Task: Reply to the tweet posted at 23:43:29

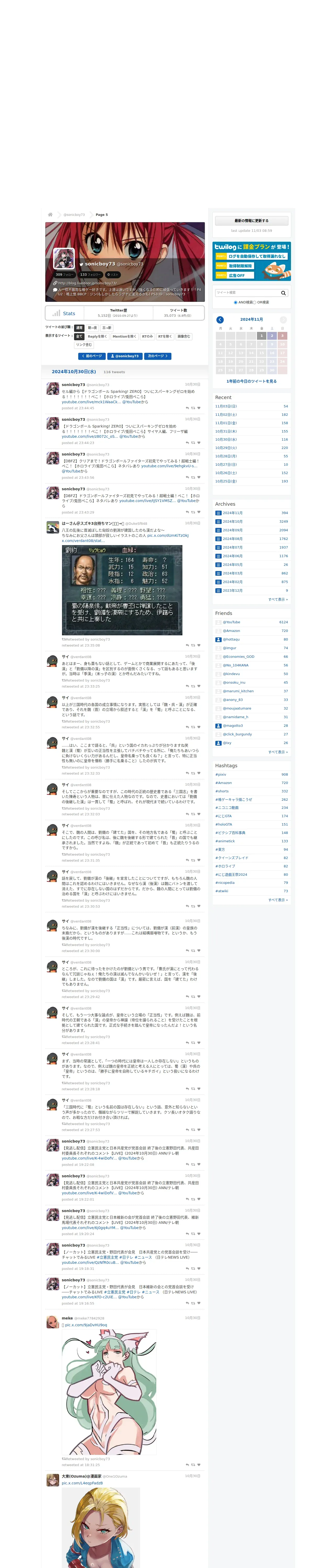Action: [187, 512]
